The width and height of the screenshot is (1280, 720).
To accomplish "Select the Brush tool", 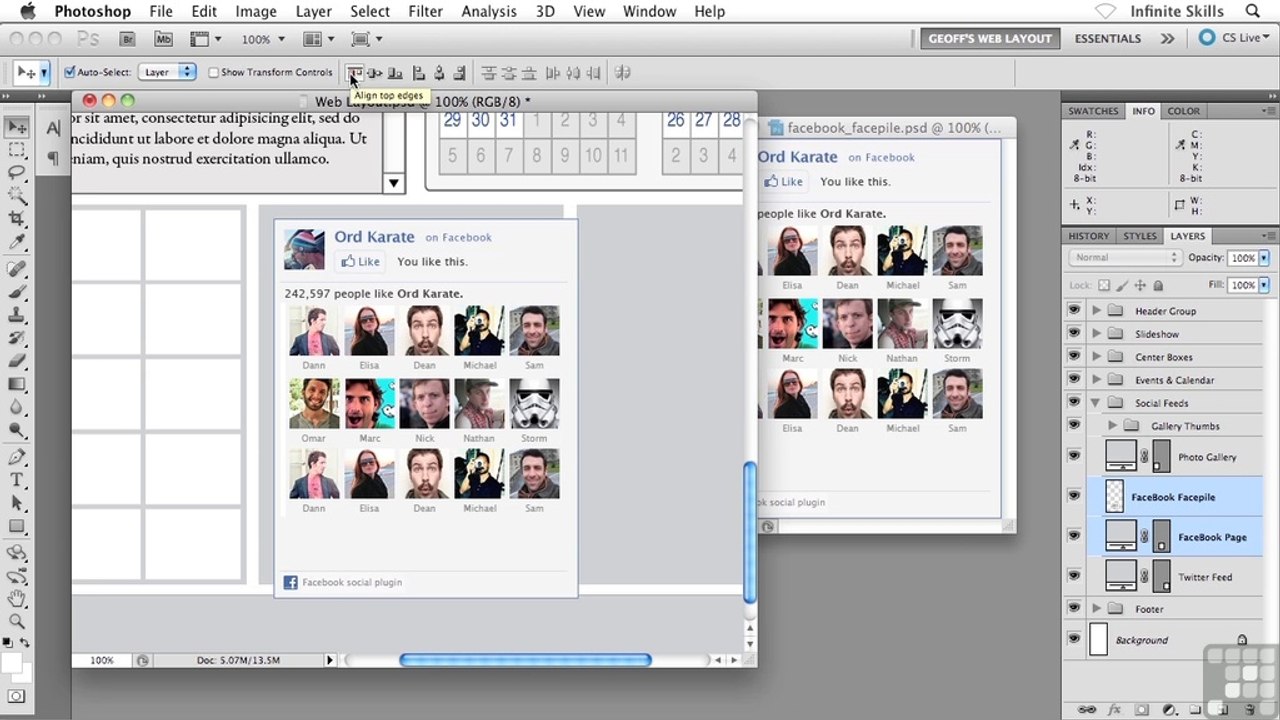I will pyautogui.click(x=17, y=292).
